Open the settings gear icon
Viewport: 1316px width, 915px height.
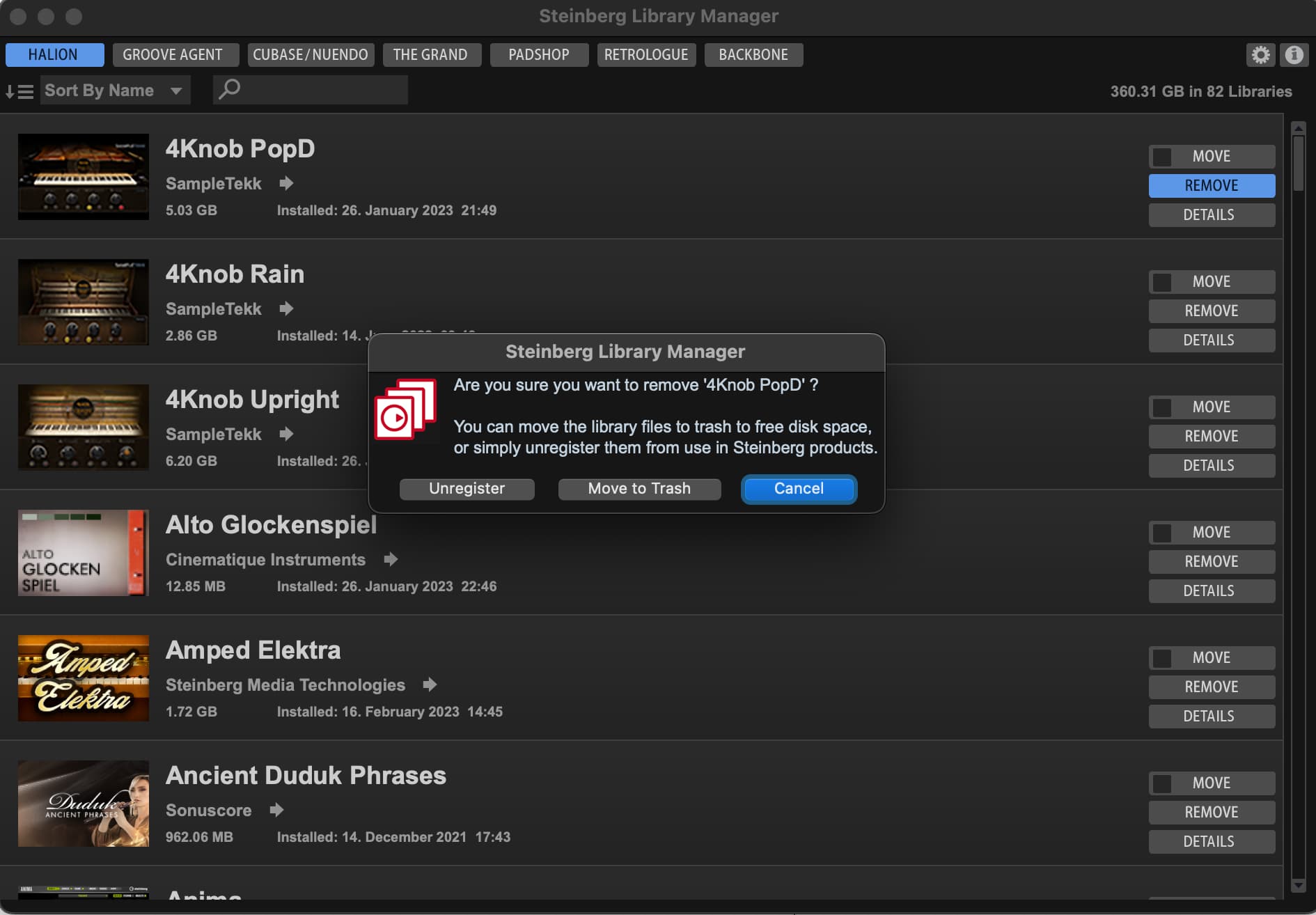[1260, 55]
